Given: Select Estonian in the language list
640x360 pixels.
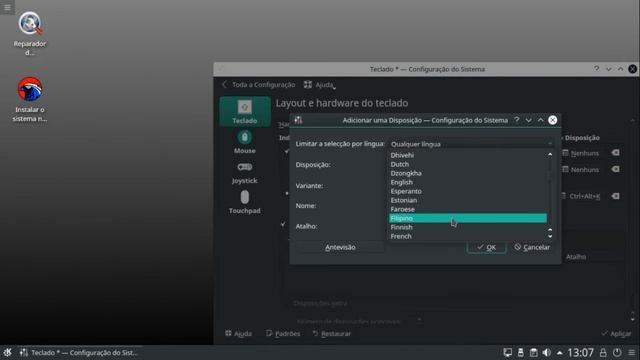Looking at the screenshot, I should point(468,200).
